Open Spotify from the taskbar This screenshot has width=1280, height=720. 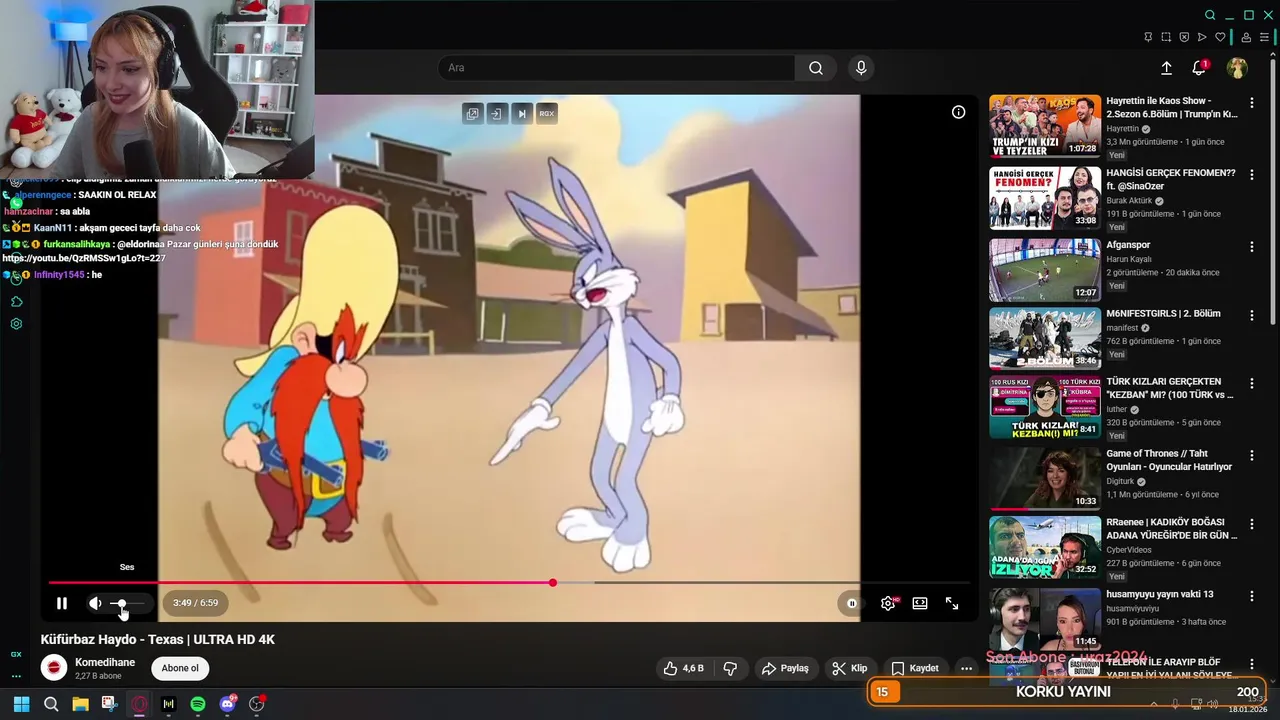click(x=198, y=704)
